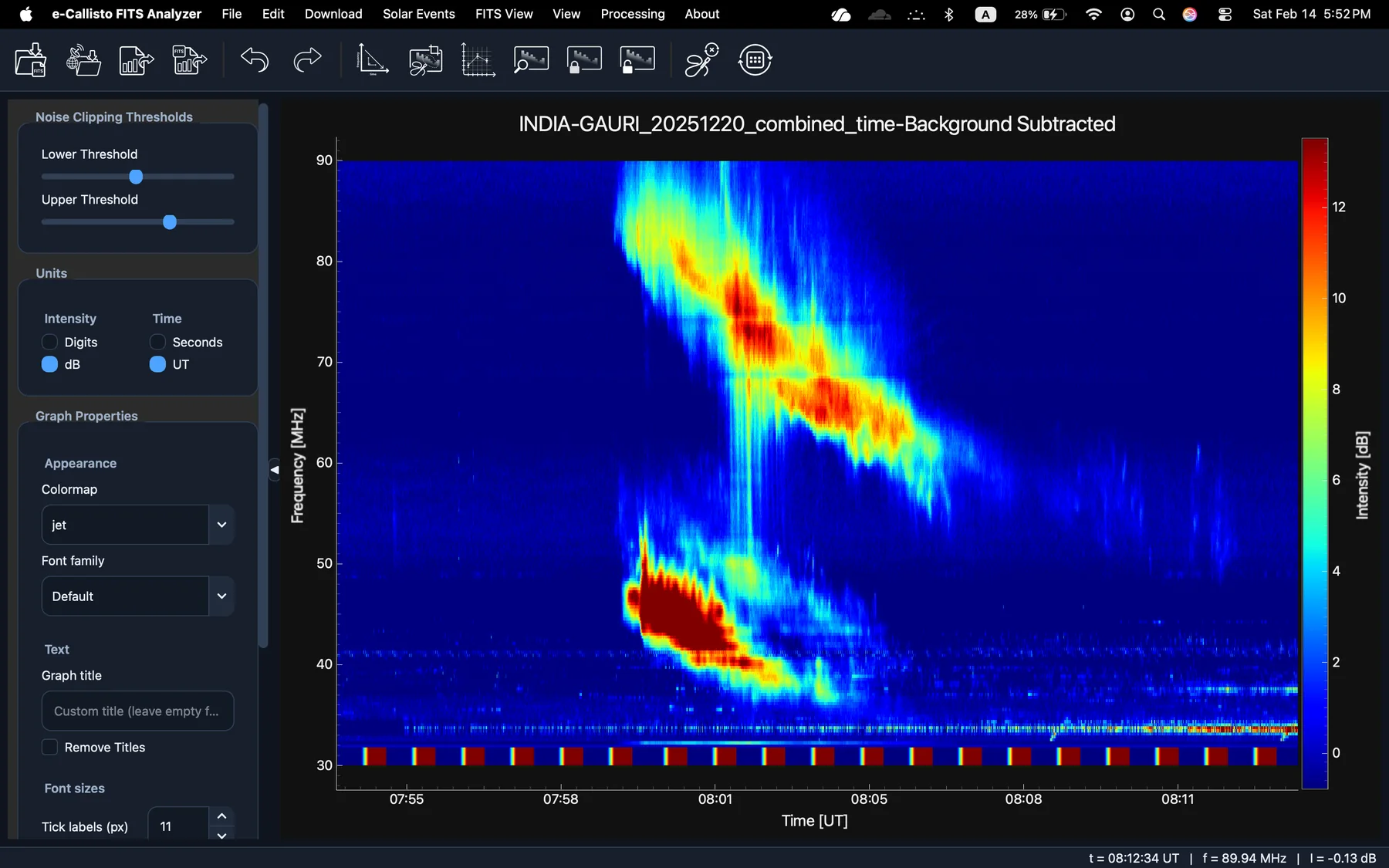
Task: Open the line plot analysis tool
Action: [x=478, y=60]
